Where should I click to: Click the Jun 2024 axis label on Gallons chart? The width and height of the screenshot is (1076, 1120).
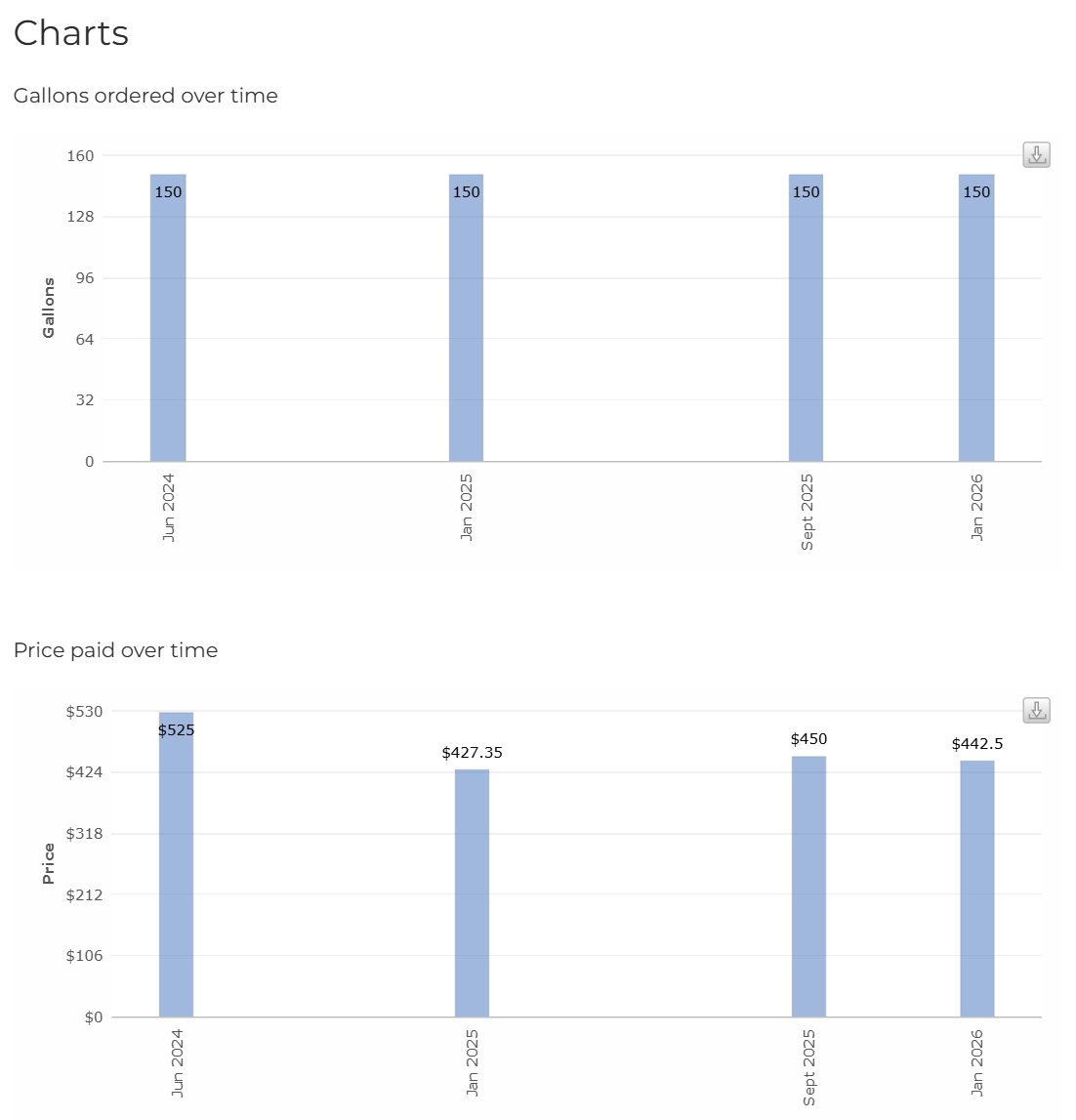pos(168,507)
